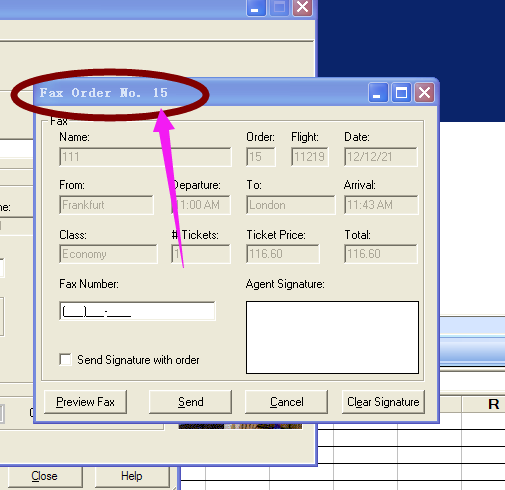Image resolution: width=505 pixels, height=490 pixels.
Task: Close the Fax Order No. 15 dialog
Action: (424, 92)
